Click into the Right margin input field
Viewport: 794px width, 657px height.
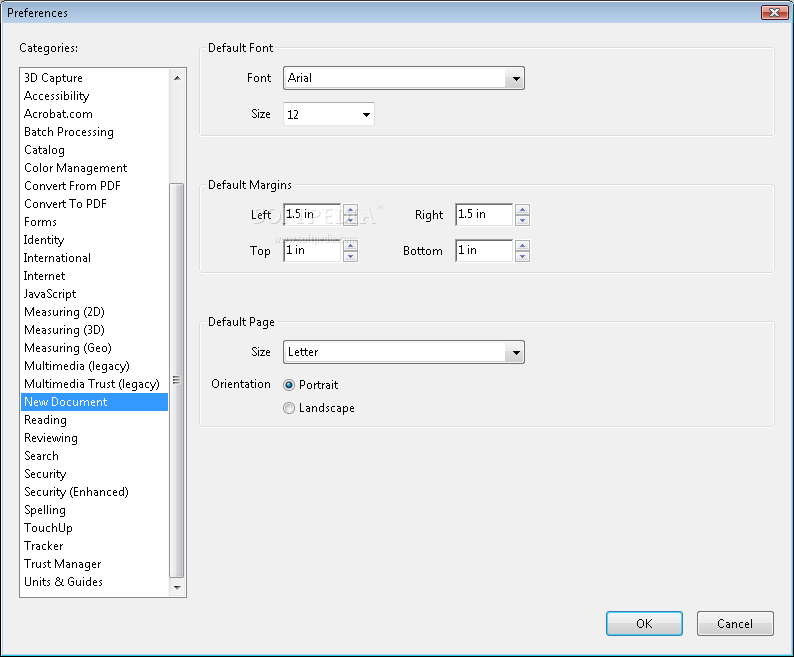[x=485, y=215]
